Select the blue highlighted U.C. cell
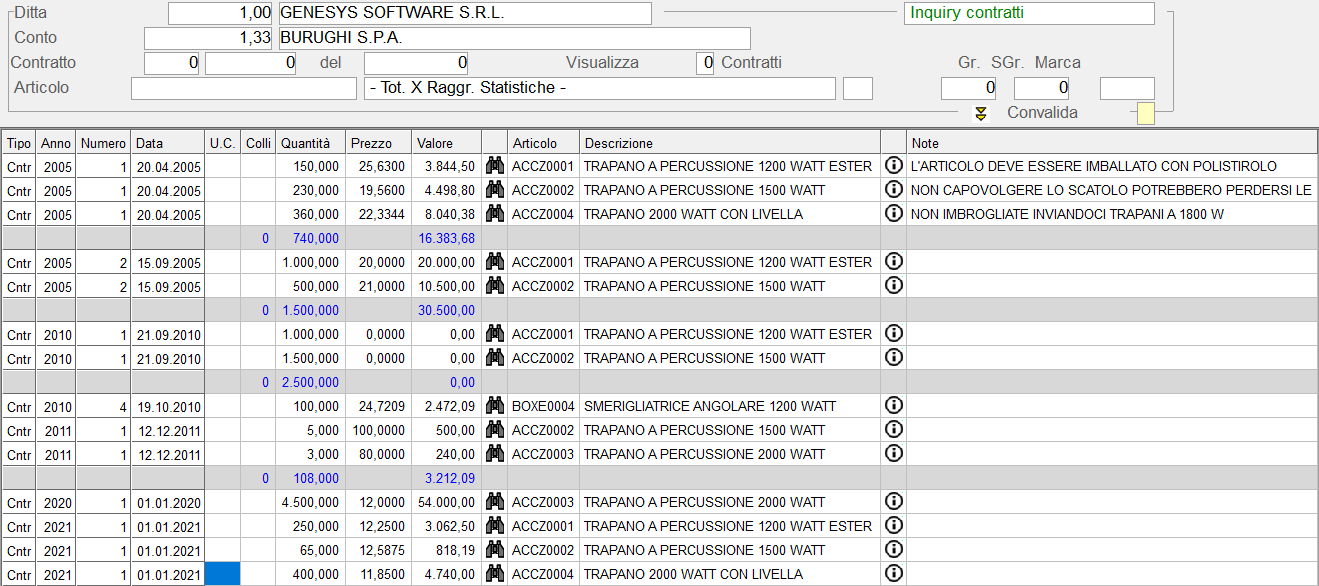1319x586 pixels. [223, 574]
